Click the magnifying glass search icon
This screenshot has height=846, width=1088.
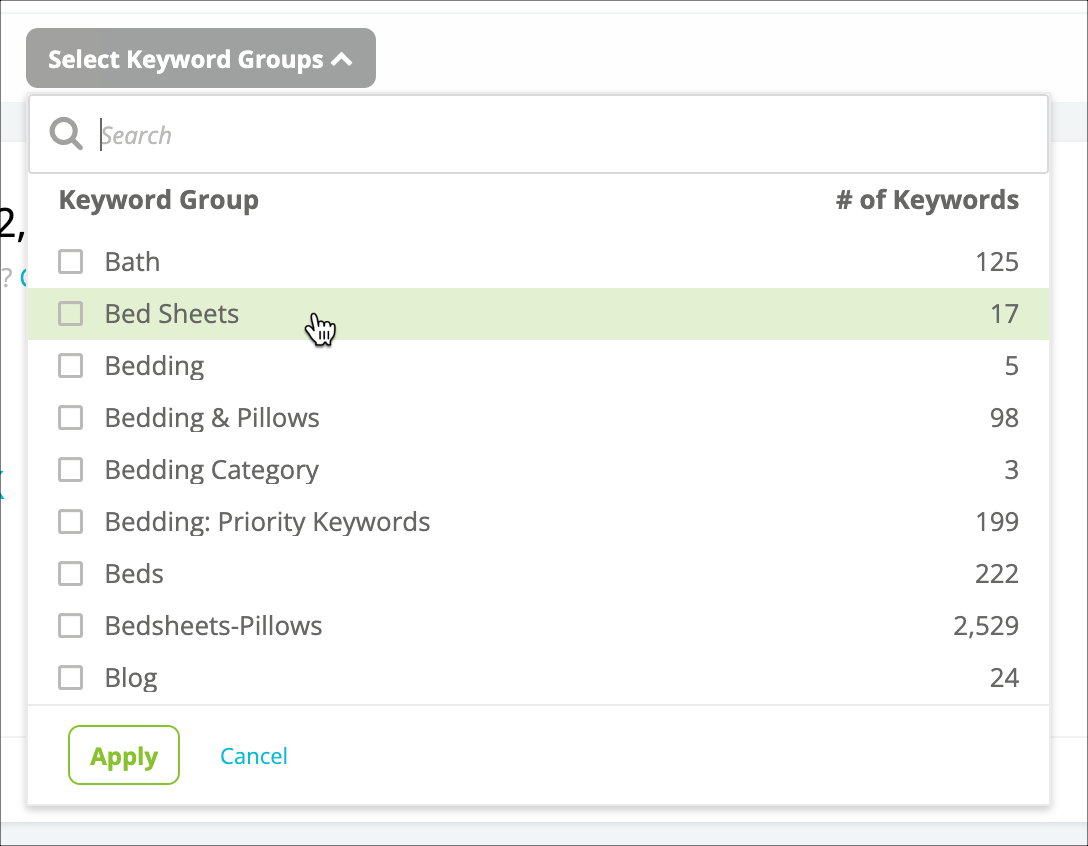point(66,133)
